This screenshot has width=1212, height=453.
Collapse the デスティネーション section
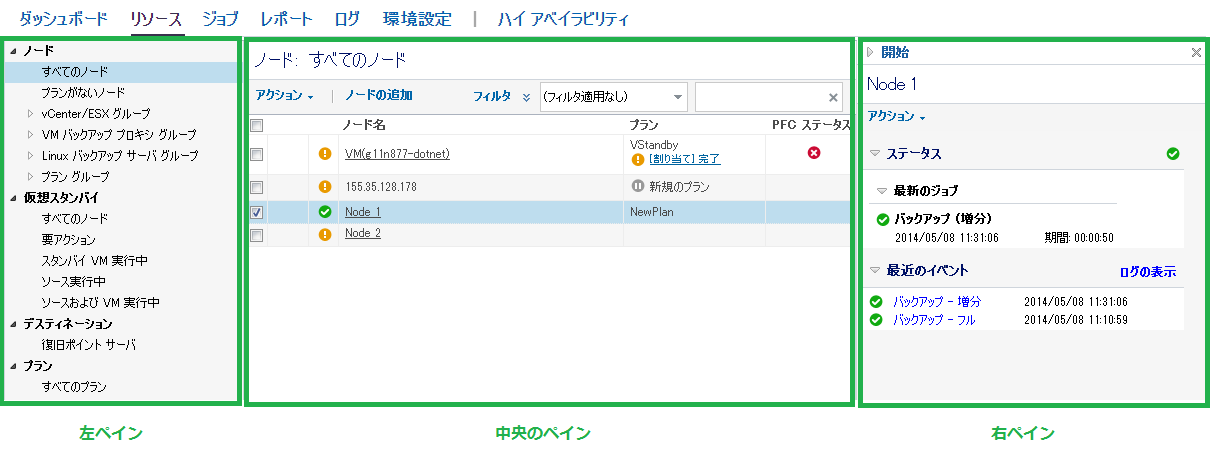(11, 324)
